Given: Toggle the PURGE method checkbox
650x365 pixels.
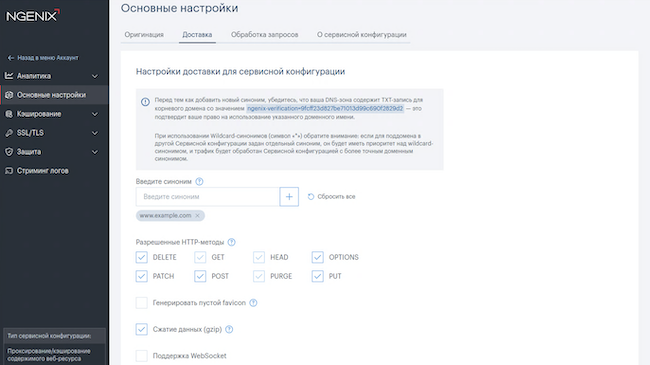Looking at the screenshot, I should (259, 276).
